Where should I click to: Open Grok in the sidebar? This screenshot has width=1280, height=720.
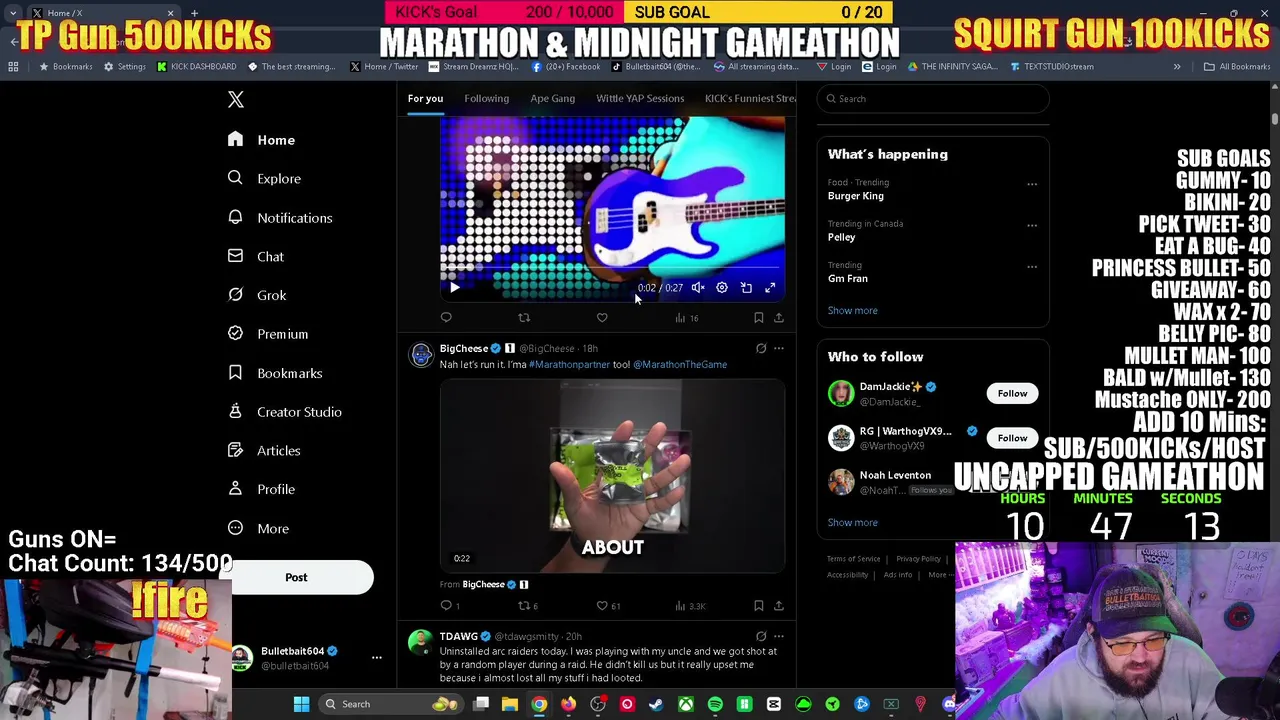pyautogui.click(x=257, y=295)
